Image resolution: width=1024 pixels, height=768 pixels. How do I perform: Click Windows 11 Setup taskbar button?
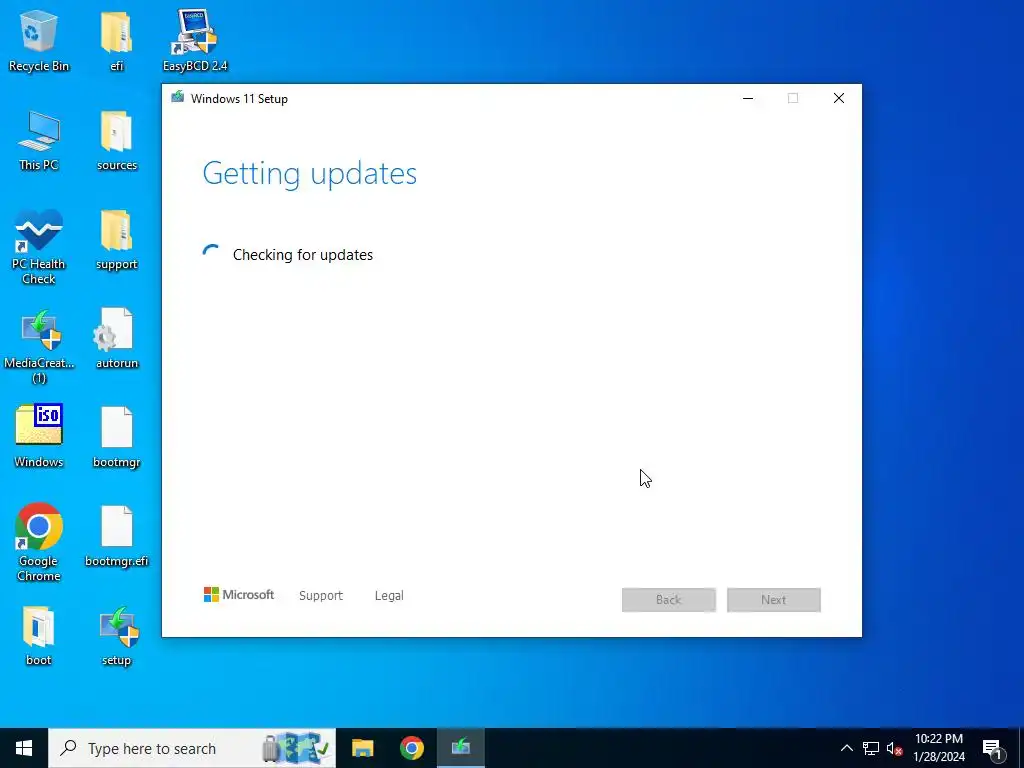pyautogui.click(x=460, y=748)
